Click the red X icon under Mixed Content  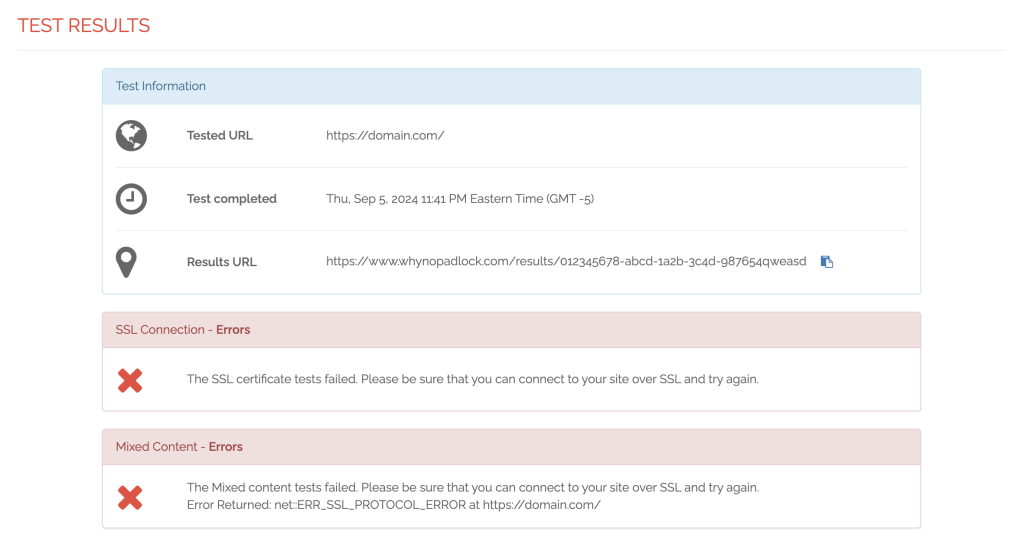tap(130, 497)
